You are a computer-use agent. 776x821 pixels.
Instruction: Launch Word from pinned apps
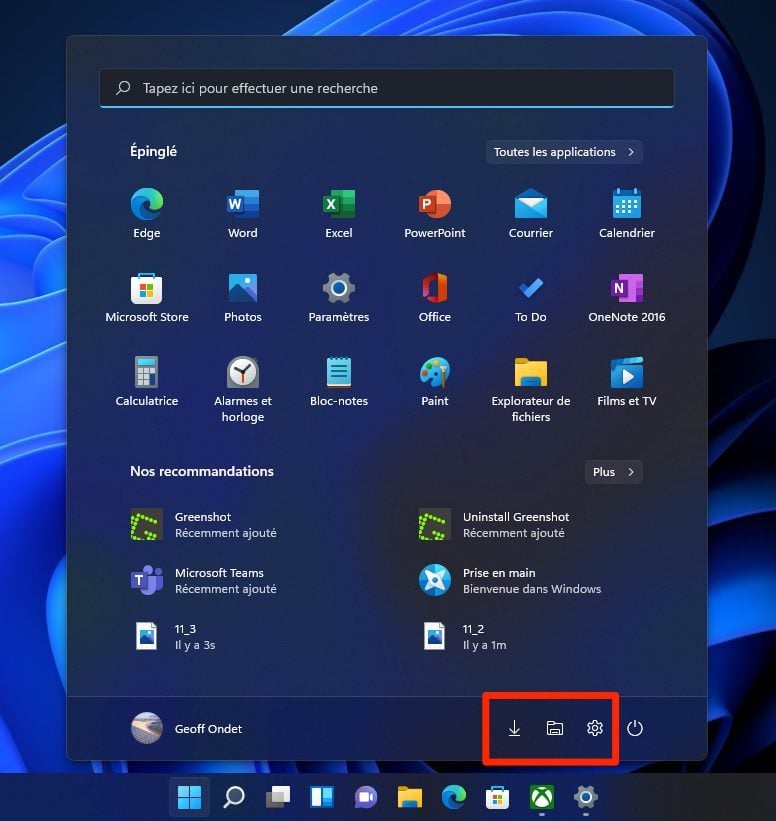tap(242, 213)
